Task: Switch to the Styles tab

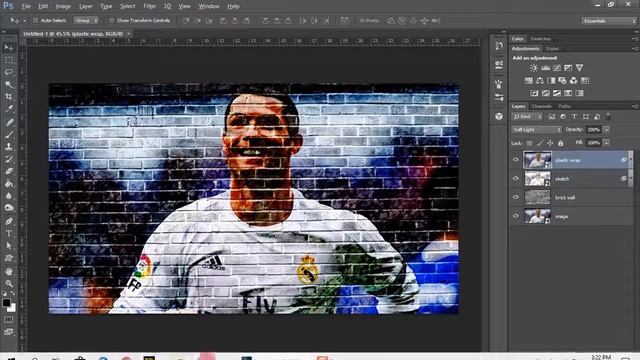Action: (552, 49)
